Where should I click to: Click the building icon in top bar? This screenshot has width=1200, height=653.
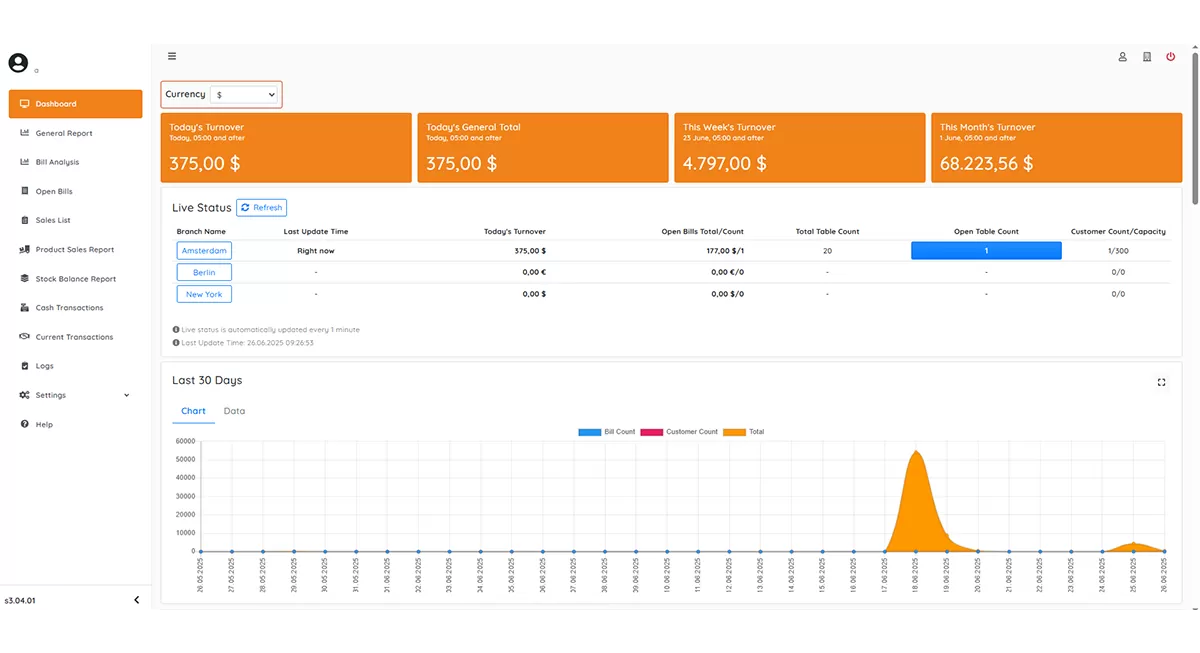click(x=1147, y=57)
